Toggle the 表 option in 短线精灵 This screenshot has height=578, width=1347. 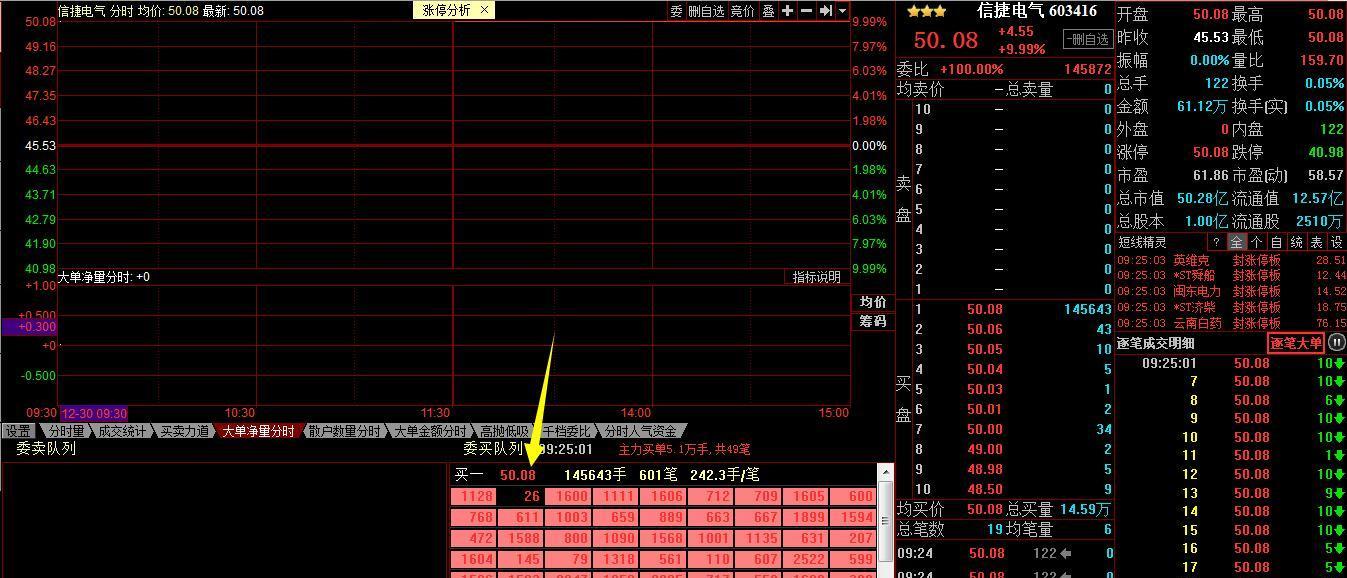(1317, 242)
